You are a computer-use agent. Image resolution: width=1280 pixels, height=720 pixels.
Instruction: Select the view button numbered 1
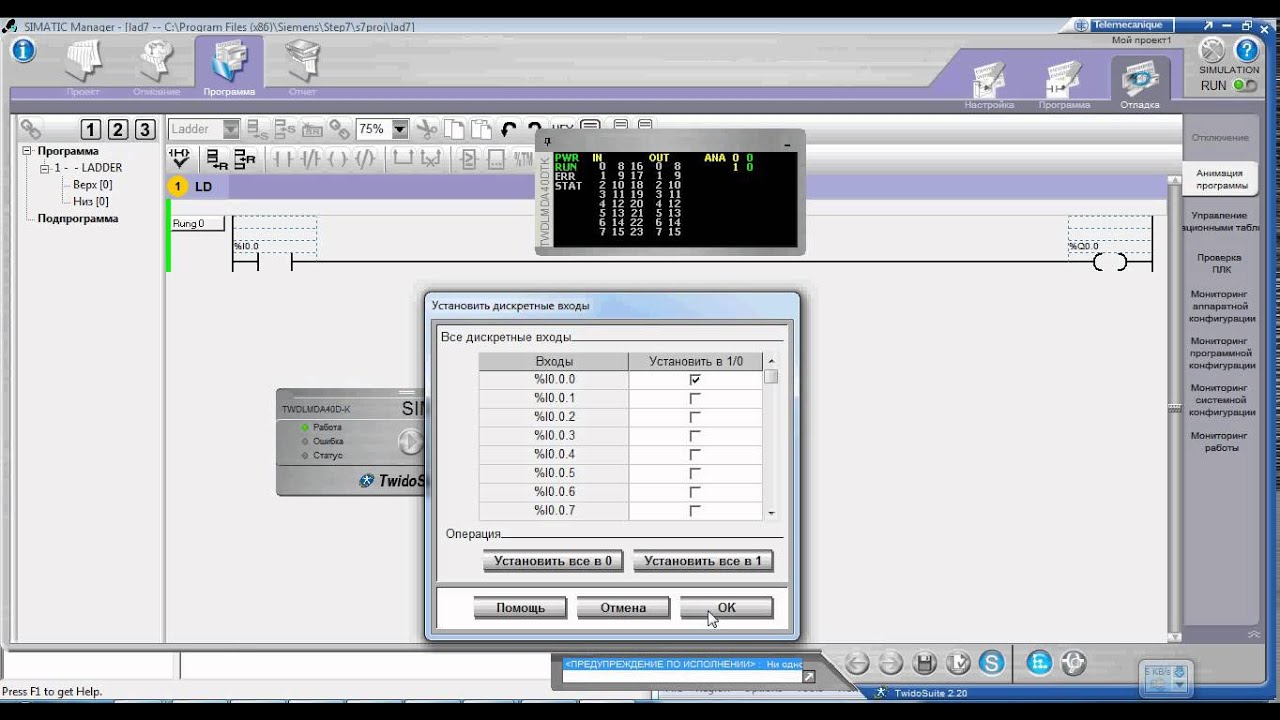point(91,129)
